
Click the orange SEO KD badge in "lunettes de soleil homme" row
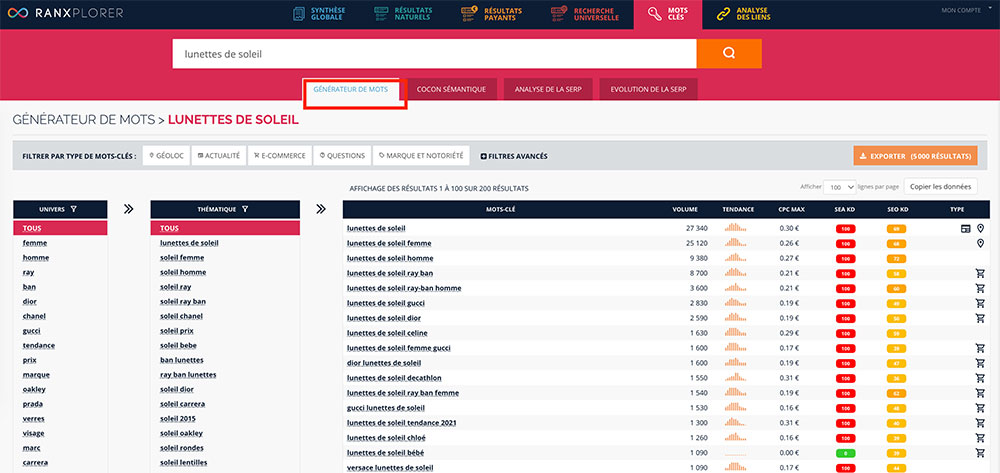tap(897, 258)
